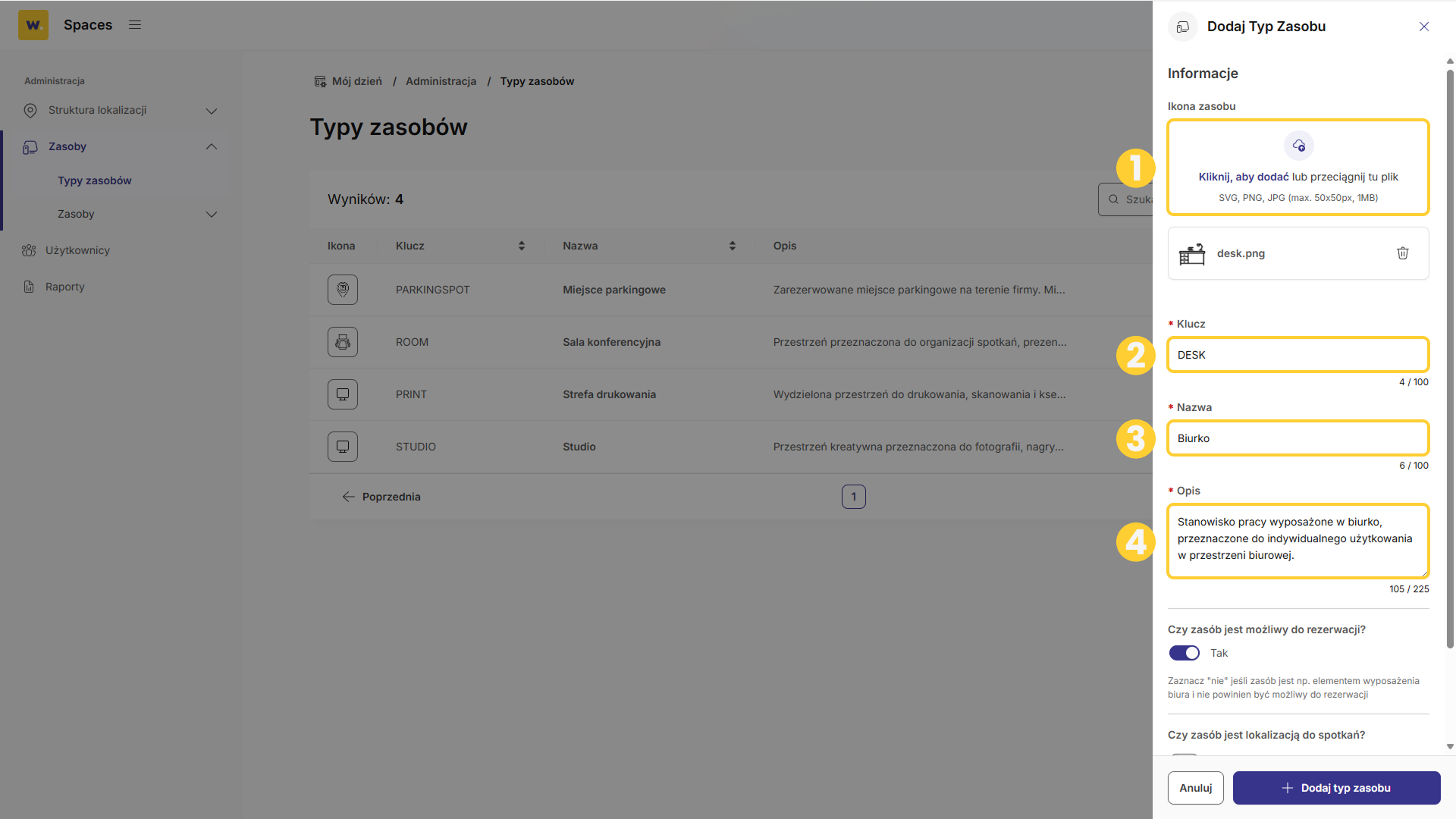Click the scrollbar down arrow in panel
Screen dimensions: 1456x819
coord(1450,747)
